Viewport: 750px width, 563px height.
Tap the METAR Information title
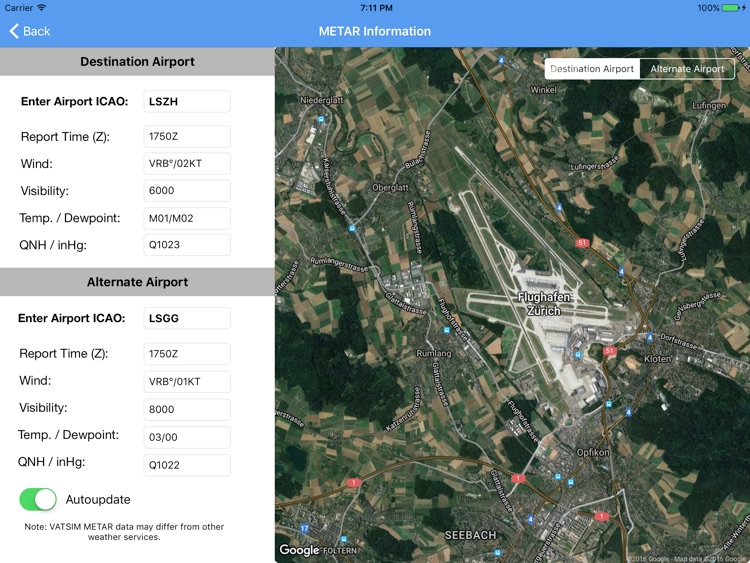coord(375,31)
